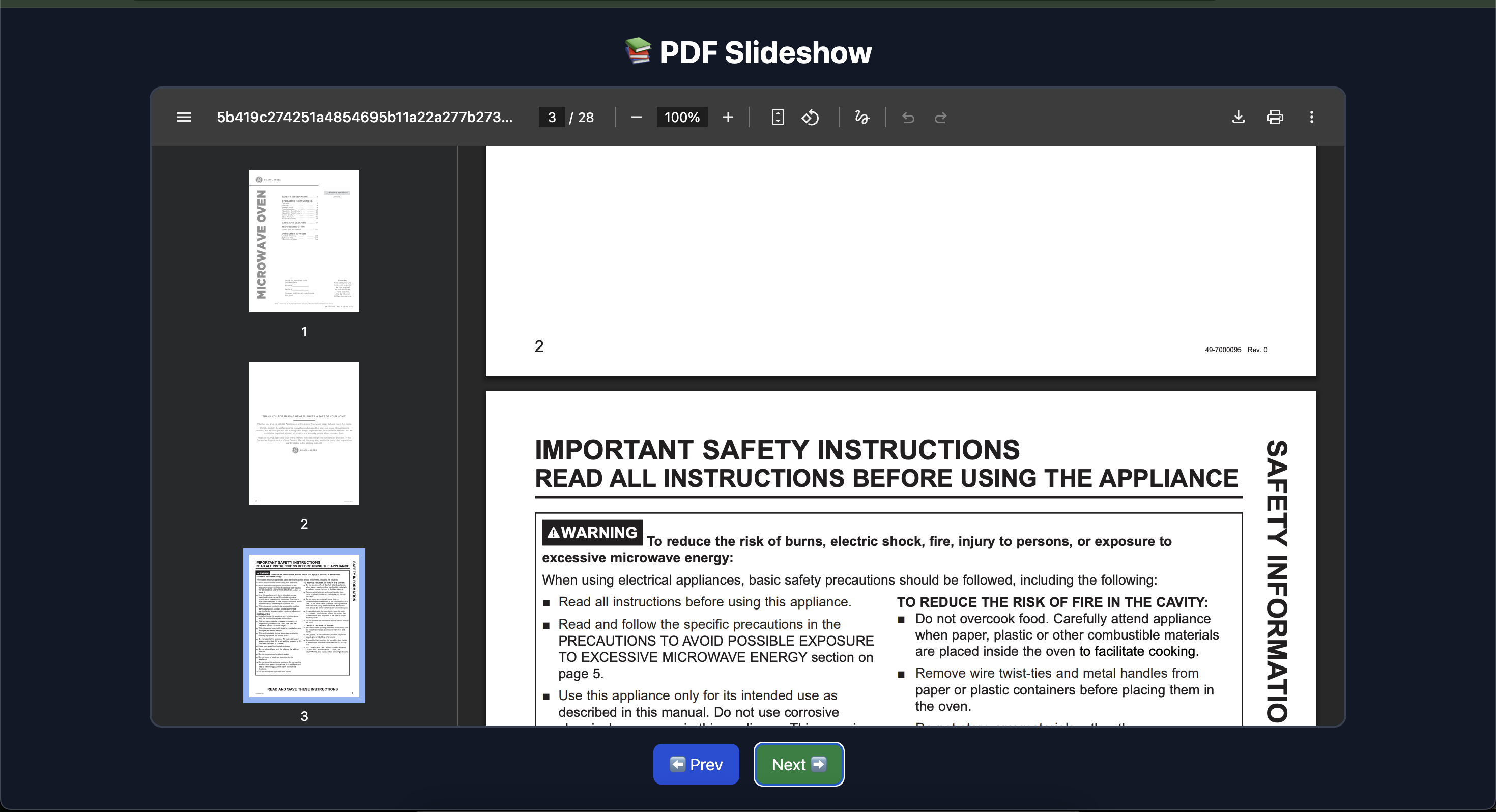
Task: Click the zoom in plus icon
Action: tap(728, 118)
